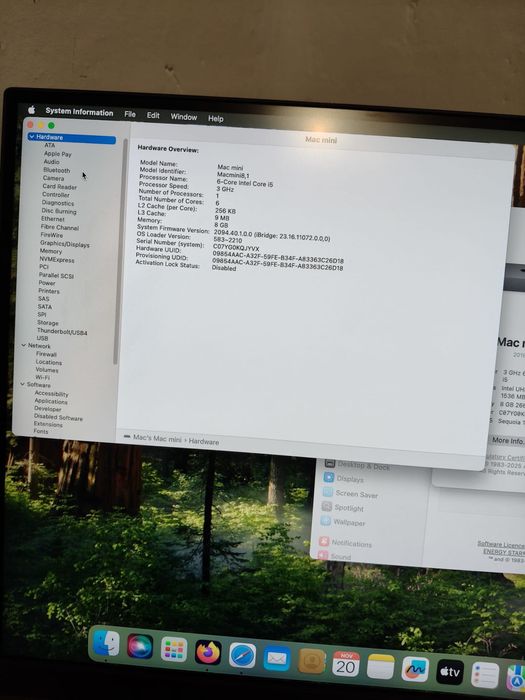Select Card Reader in the sidebar
Viewport: 525px width, 700px height.
(60, 187)
